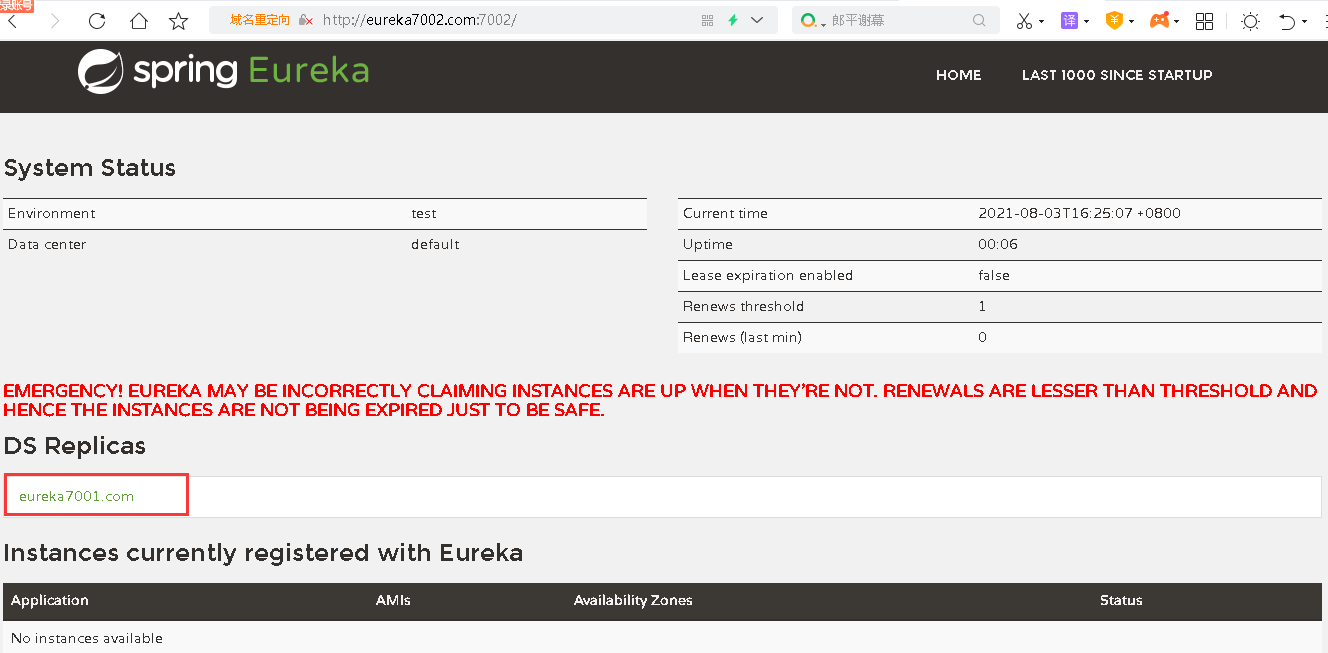
Task: Click the Renews threshold label
Action: (x=743, y=306)
